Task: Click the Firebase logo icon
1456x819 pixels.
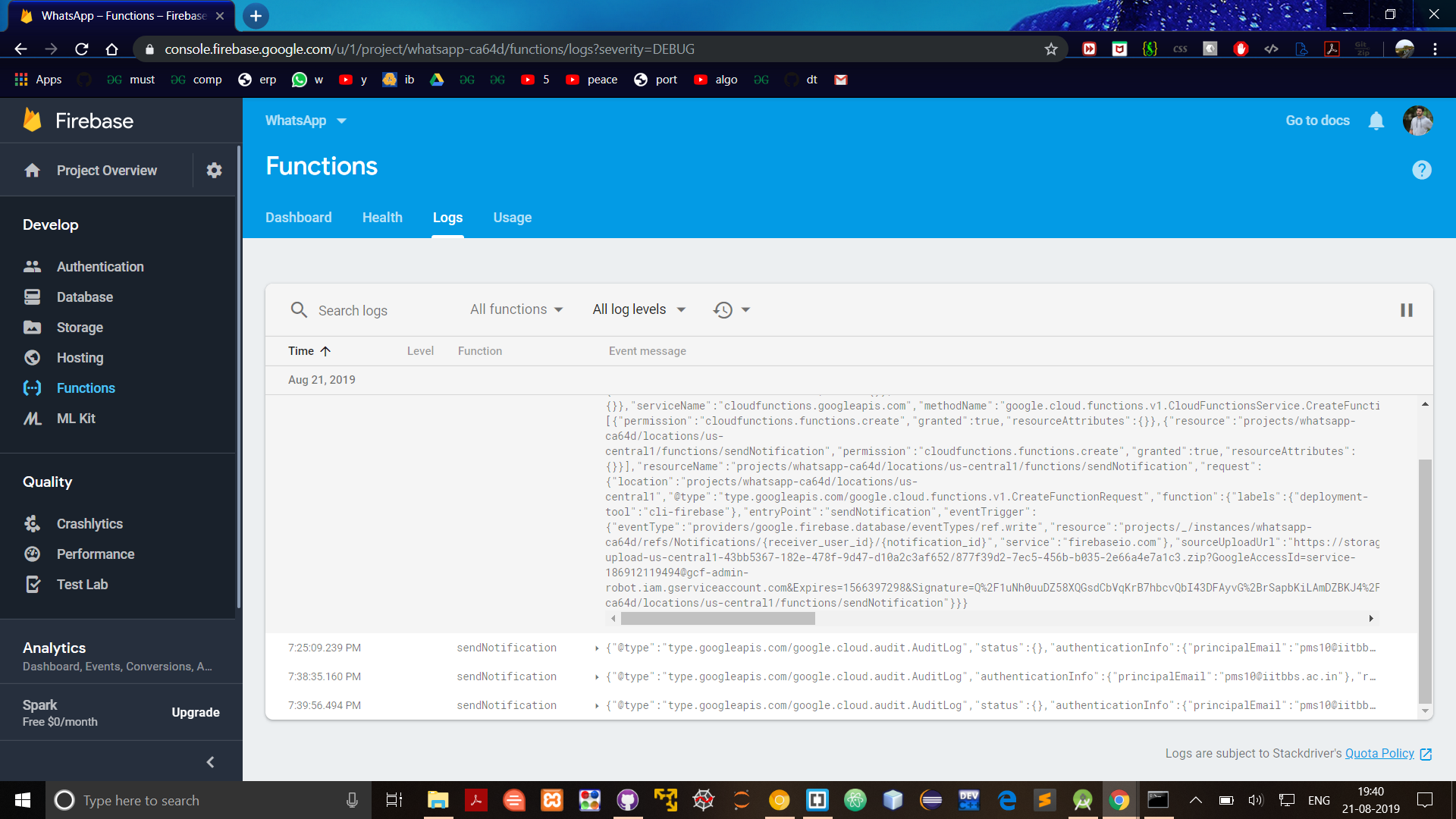Action: click(x=32, y=121)
